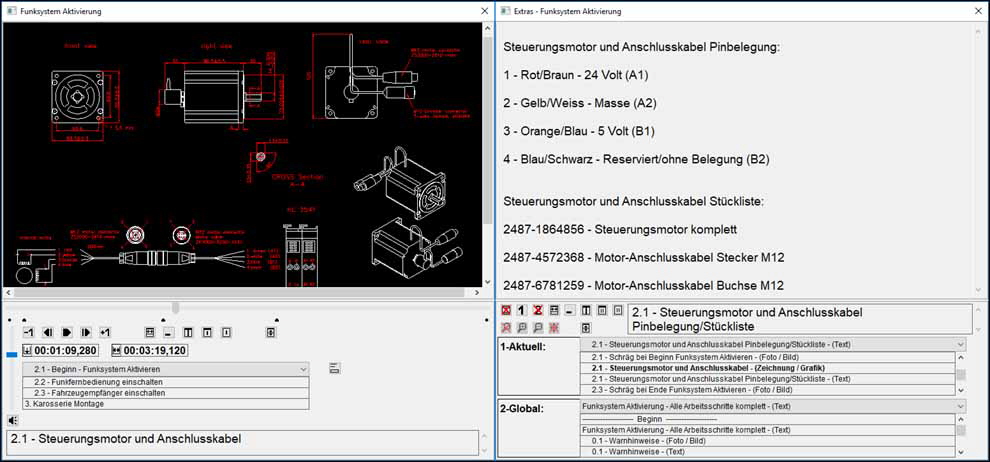Toggle the speaker mute icon
990x462 pixels.
click(x=12, y=420)
